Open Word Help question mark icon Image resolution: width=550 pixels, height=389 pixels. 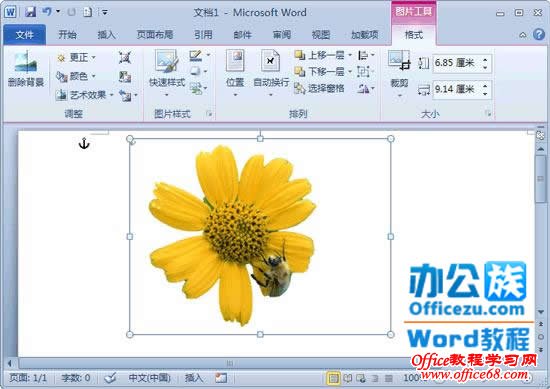pyautogui.click(x=539, y=34)
